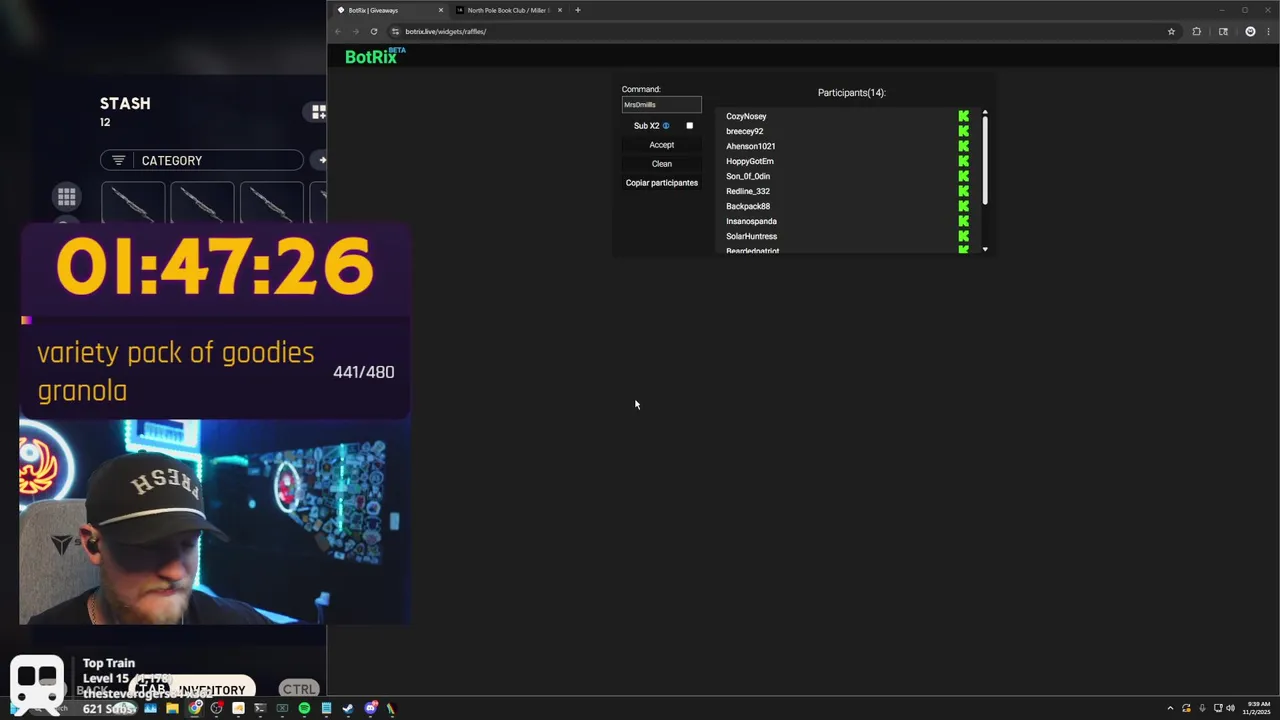
Task: Click the Kick icon next to SolarHuntress
Action: [963, 236]
